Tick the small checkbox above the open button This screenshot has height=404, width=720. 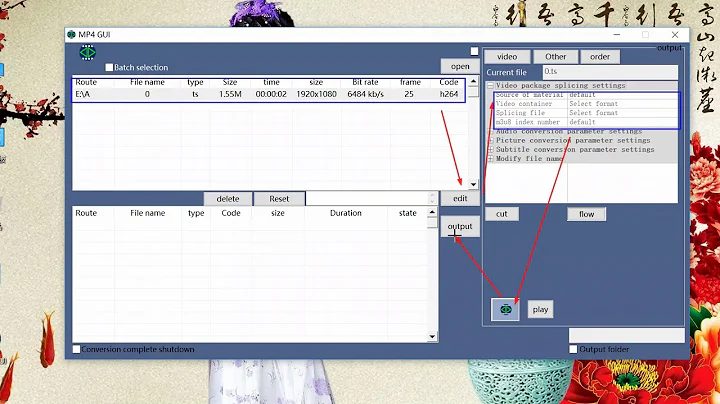tap(474, 51)
